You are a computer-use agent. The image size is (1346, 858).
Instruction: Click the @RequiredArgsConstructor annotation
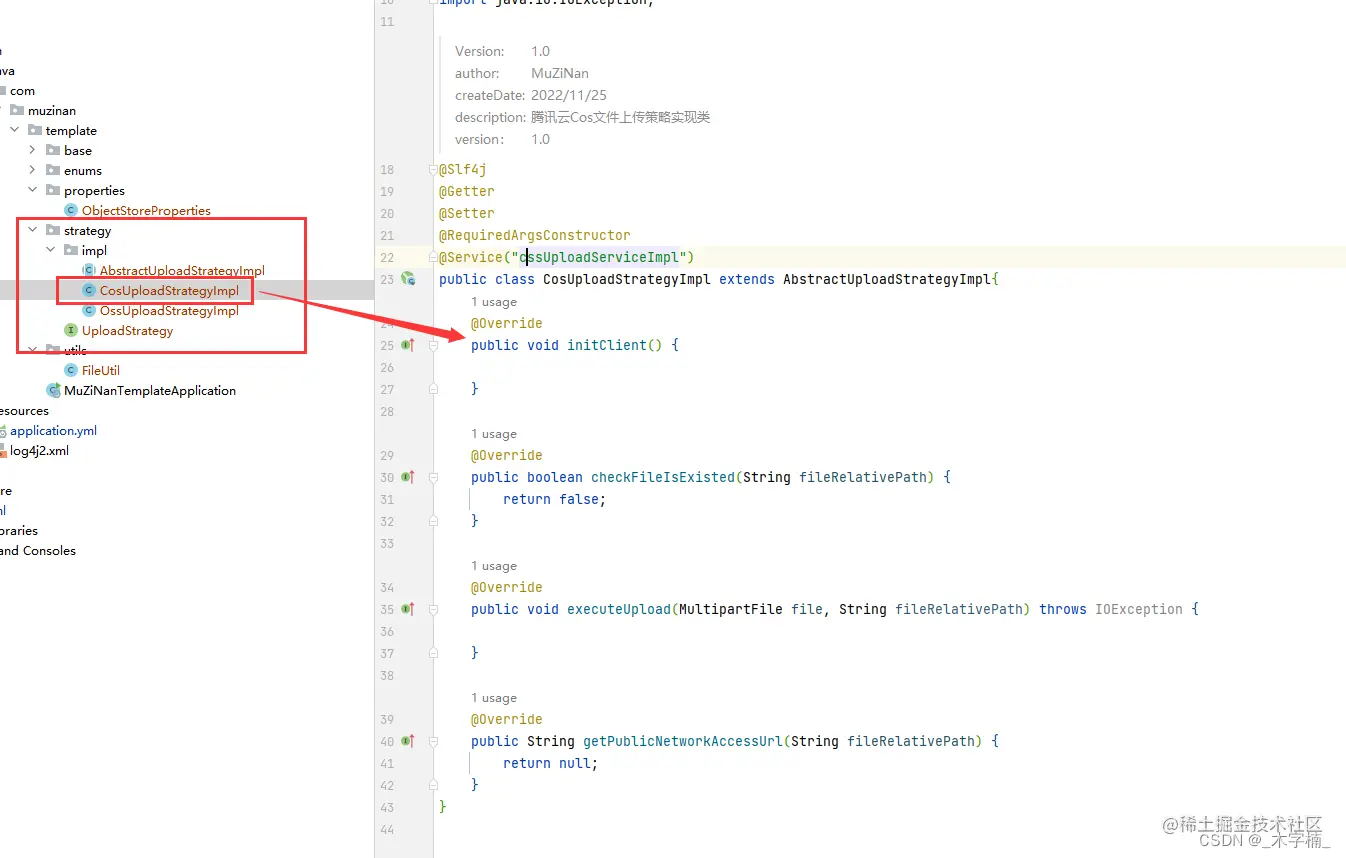535,235
